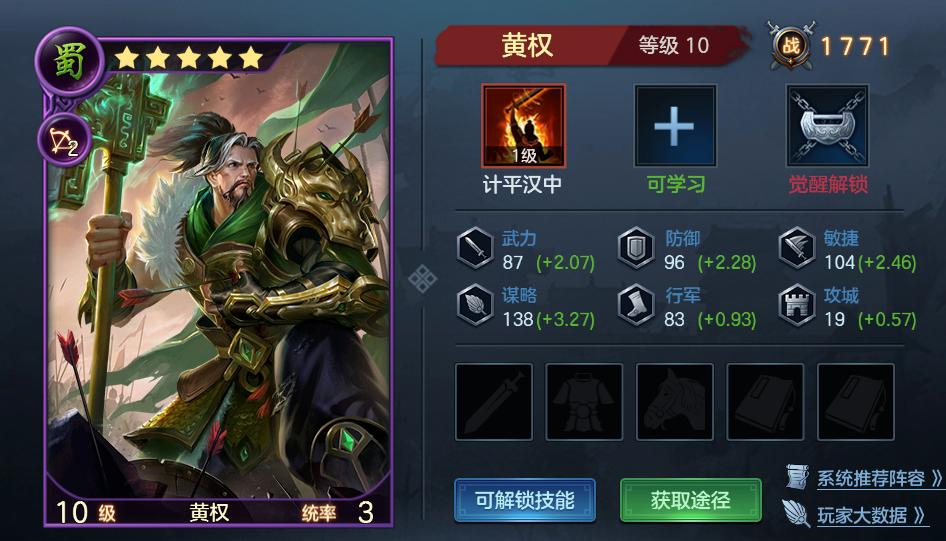Click the 可解锁技能 blue button
Screen dimensions: 946x541
coord(525,500)
